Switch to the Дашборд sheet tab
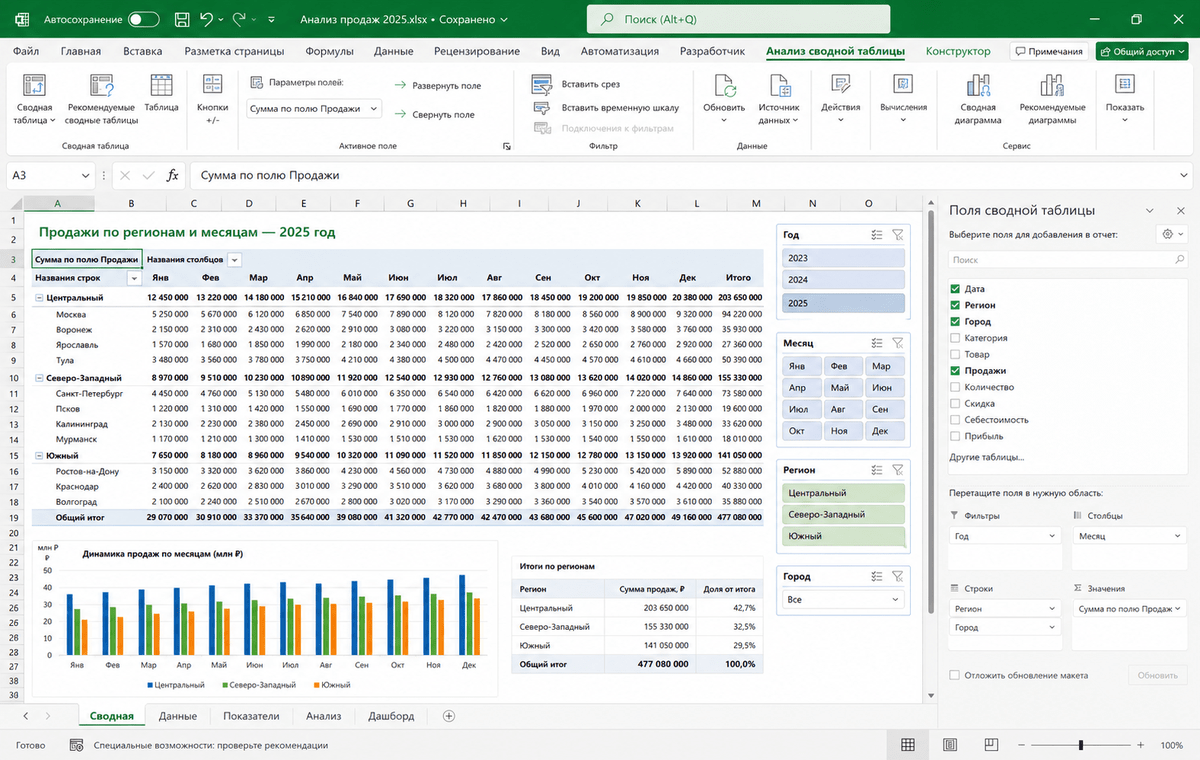Image resolution: width=1200 pixels, height=760 pixels. (x=391, y=716)
